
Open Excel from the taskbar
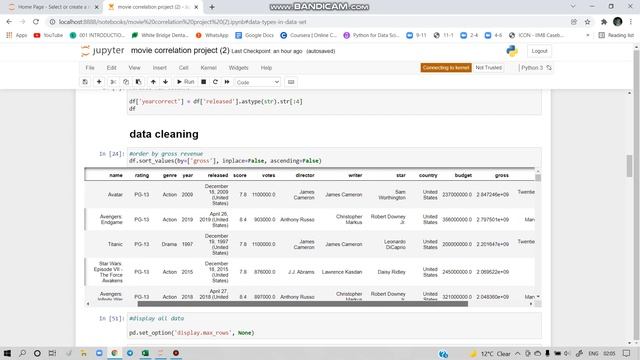145,353
